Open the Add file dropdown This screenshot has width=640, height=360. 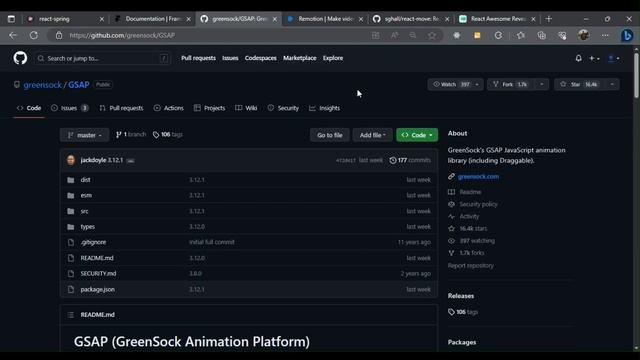pos(373,135)
